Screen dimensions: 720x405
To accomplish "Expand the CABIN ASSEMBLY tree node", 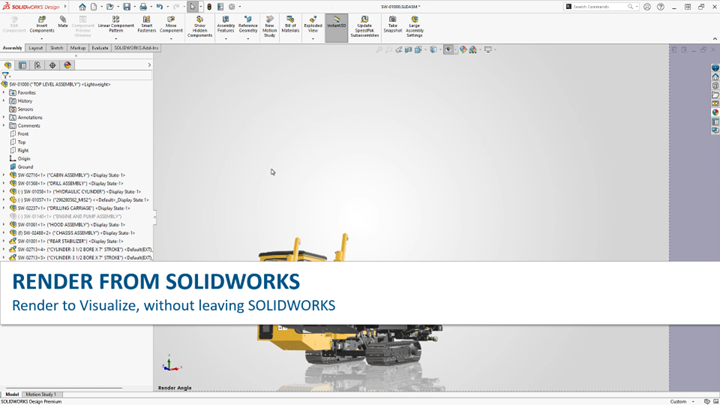I will pos(4,175).
